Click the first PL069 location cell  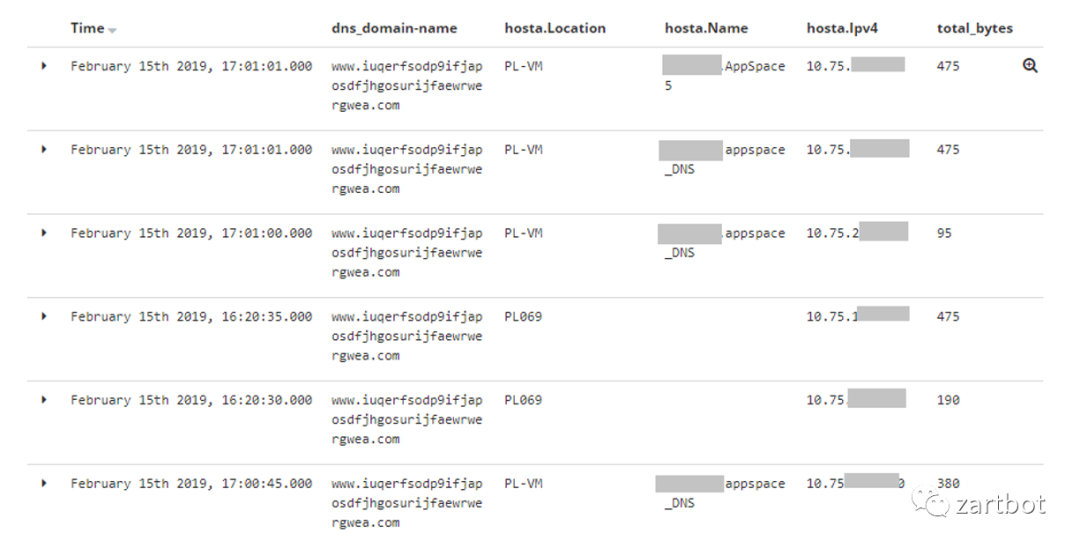[523, 316]
